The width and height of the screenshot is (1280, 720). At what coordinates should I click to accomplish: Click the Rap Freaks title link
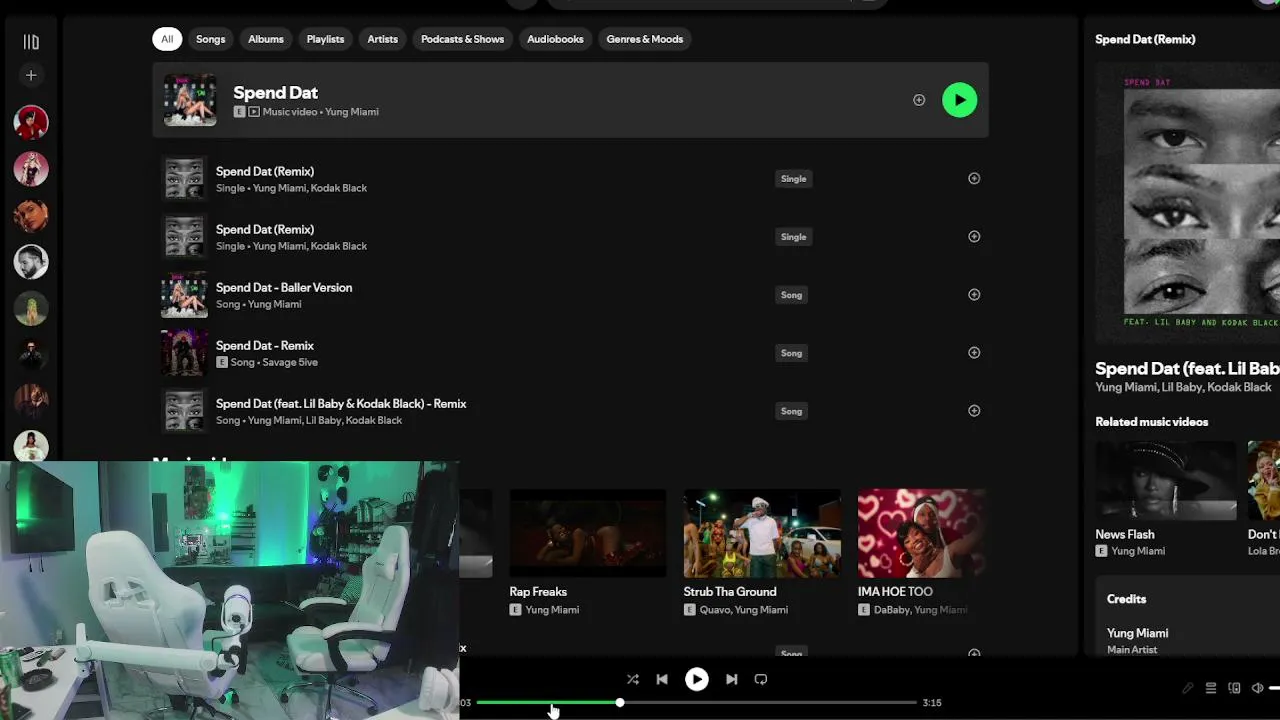tap(538, 592)
